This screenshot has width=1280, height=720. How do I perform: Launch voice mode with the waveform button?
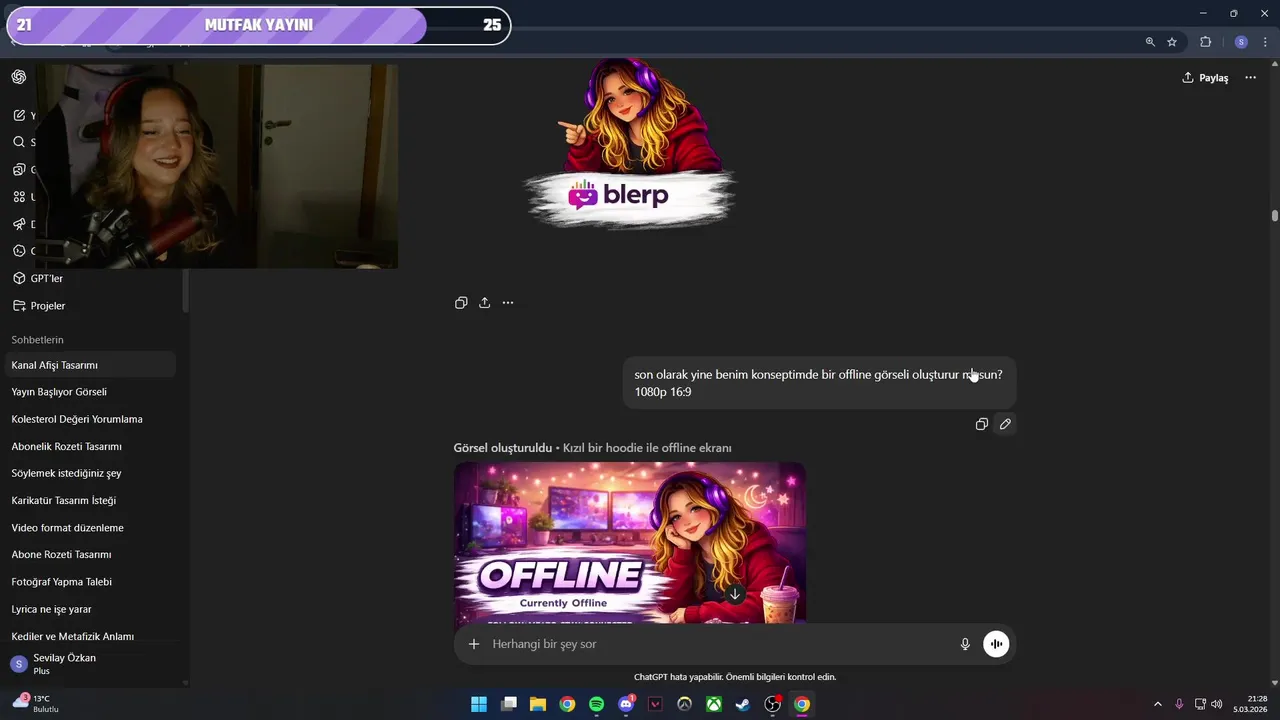tap(996, 644)
